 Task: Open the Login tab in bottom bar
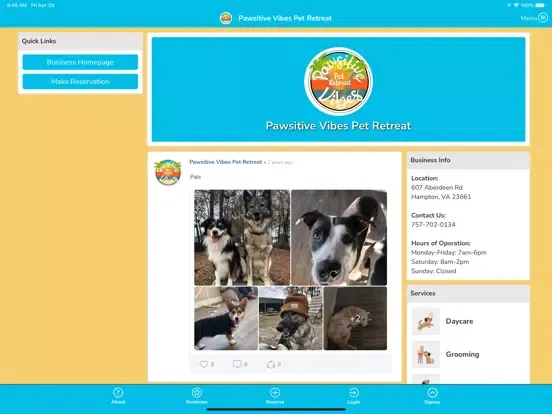(x=354, y=396)
